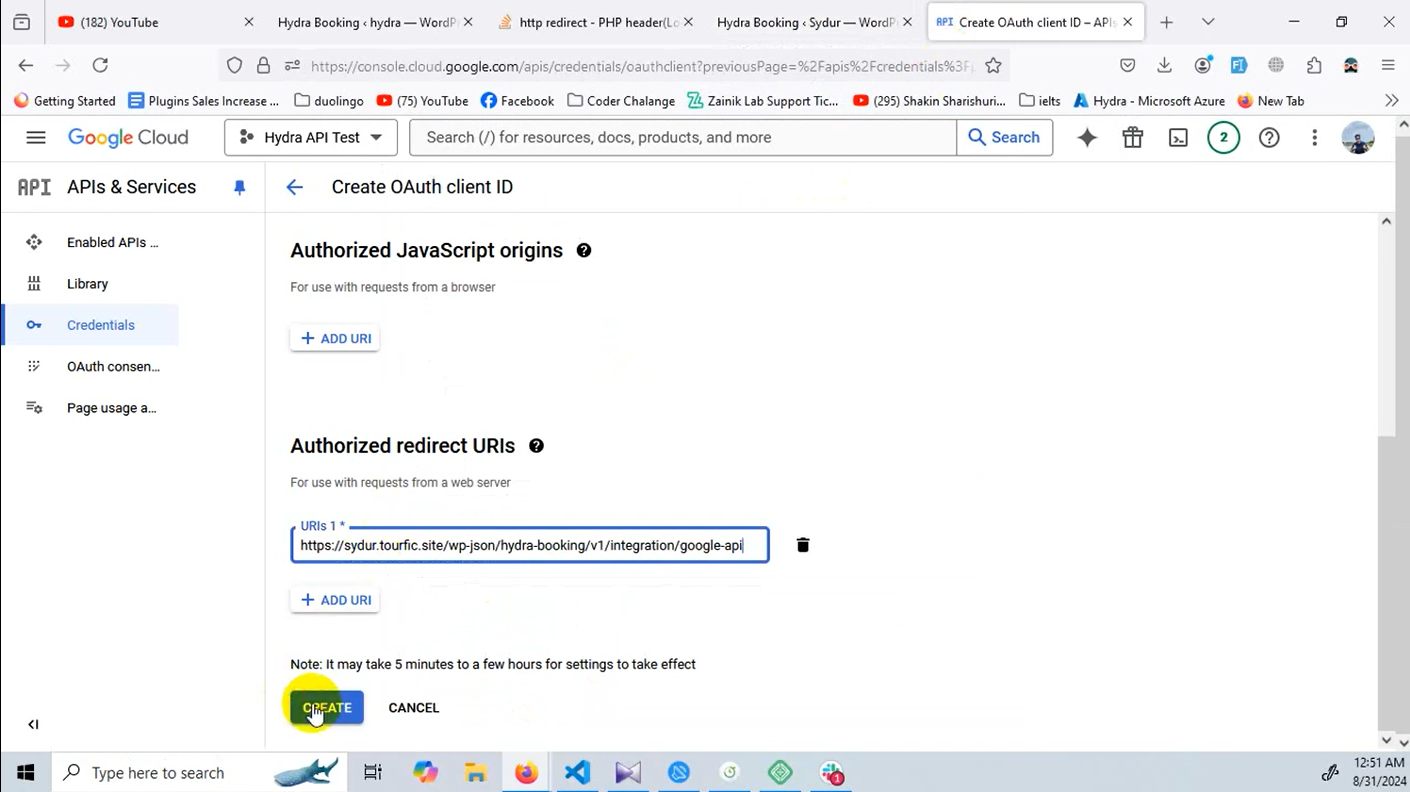Go back with the arrow beside Create OAuth client ID
This screenshot has width=1410, height=792.
pos(294,187)
